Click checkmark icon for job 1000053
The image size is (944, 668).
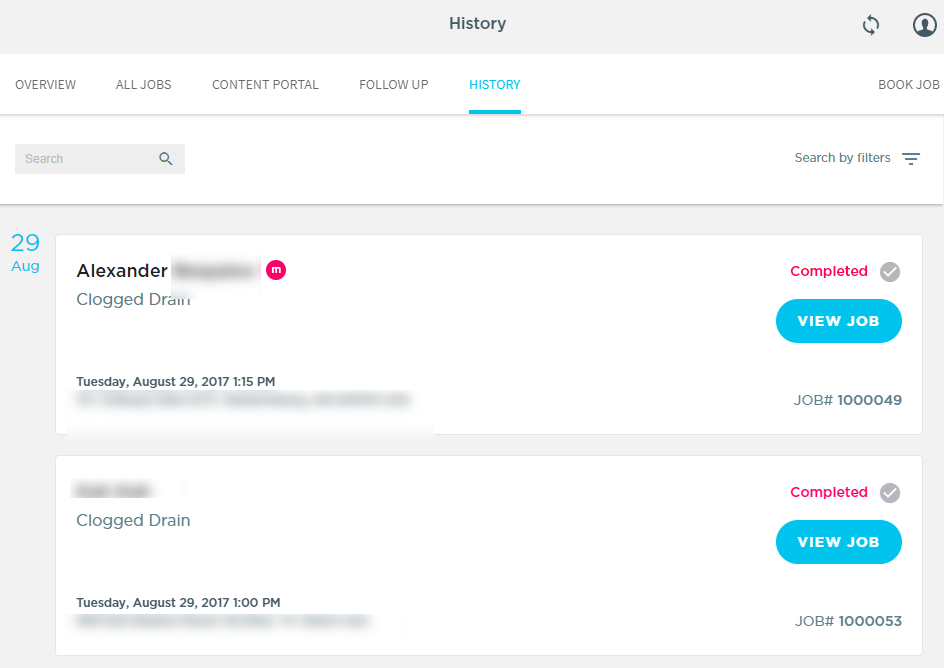point(890,493)
